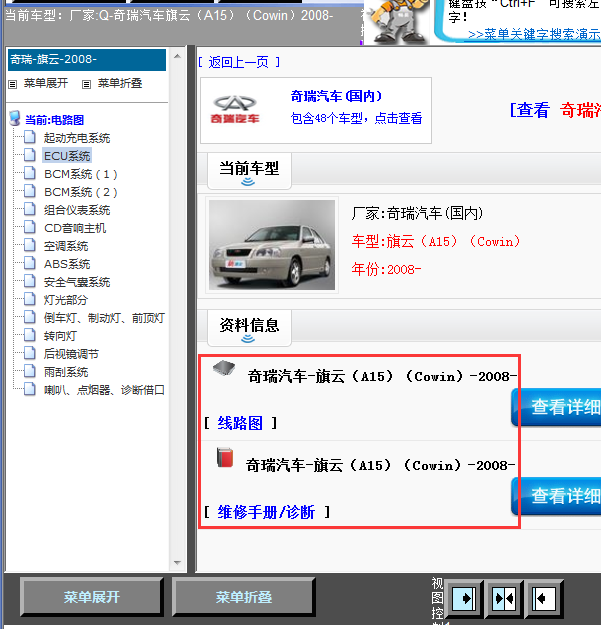Image resolution: width=601 pixels, height=629 pixels.
Task: Click 年份:2008- text
Action: [386, 269]
